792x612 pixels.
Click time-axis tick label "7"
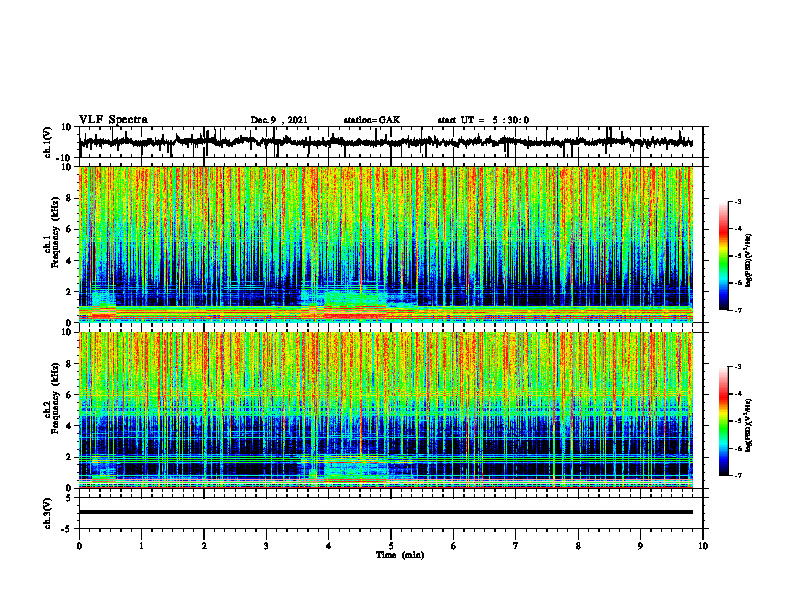516,546
